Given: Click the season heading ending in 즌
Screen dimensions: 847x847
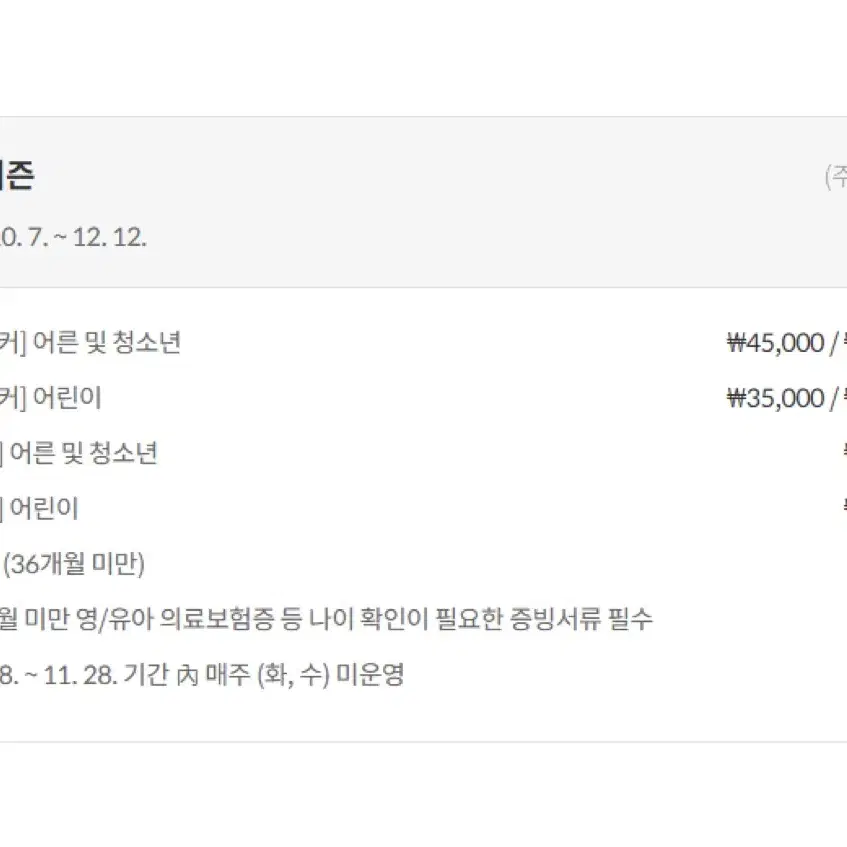Looking at the screenshot, I should tap(16, 176).
